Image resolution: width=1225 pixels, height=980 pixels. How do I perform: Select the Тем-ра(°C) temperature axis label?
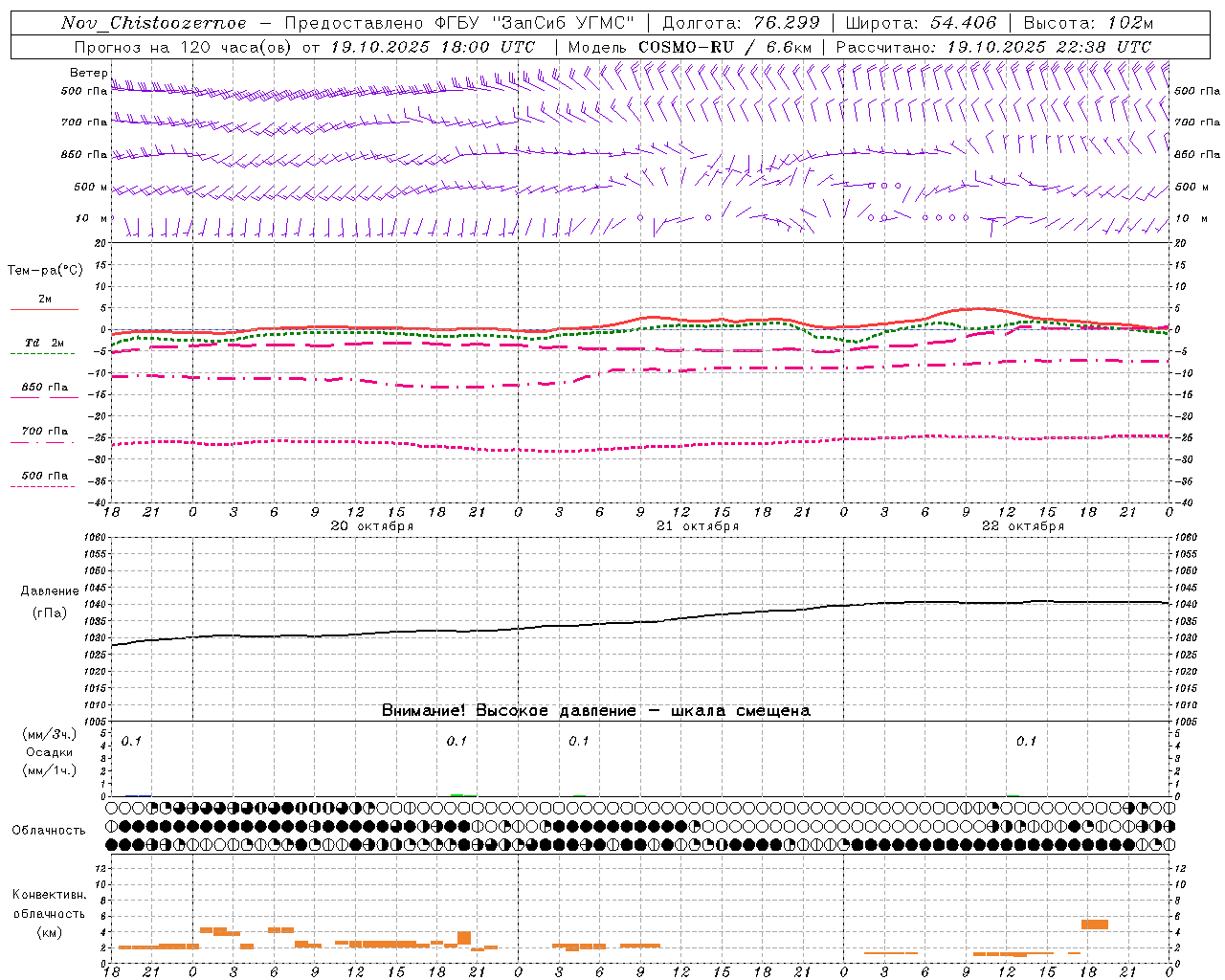(x=45, y=271)
